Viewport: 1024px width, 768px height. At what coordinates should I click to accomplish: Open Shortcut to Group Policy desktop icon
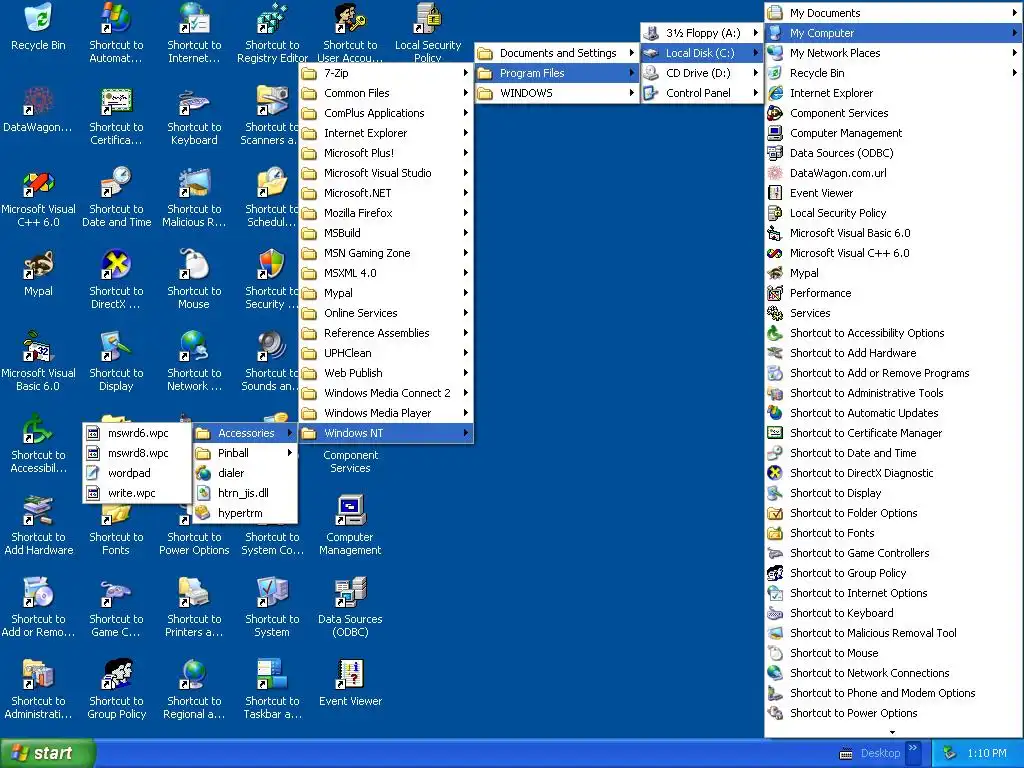click(116, 690)
